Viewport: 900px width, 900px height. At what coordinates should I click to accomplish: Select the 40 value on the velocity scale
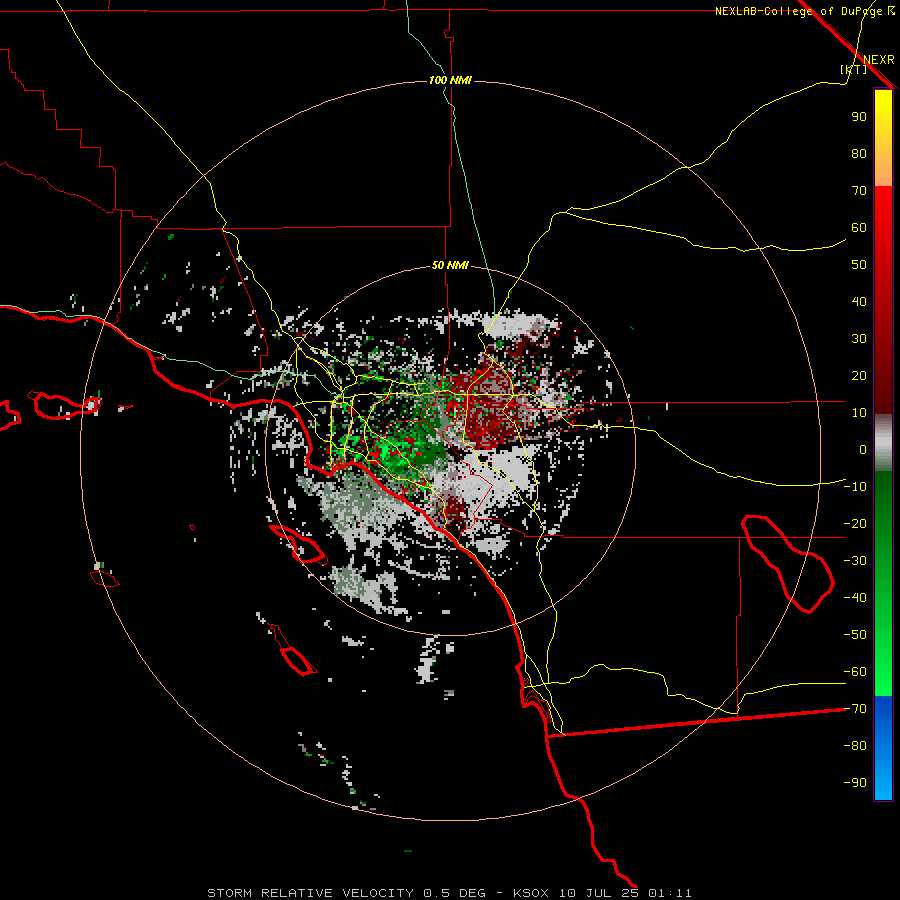[x=859, y=302]
